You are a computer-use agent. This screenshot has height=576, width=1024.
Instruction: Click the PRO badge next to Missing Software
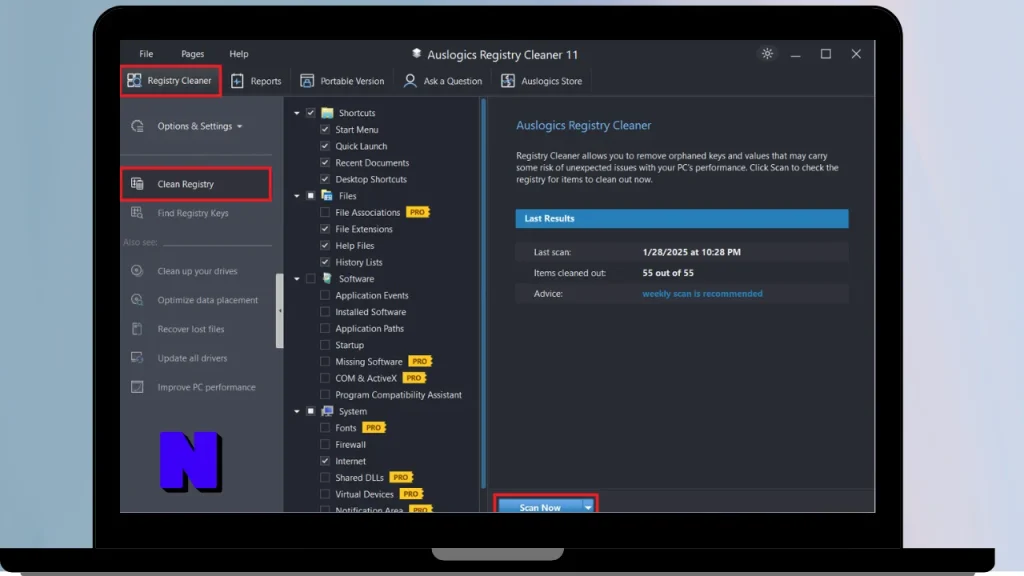coord(420,361)
